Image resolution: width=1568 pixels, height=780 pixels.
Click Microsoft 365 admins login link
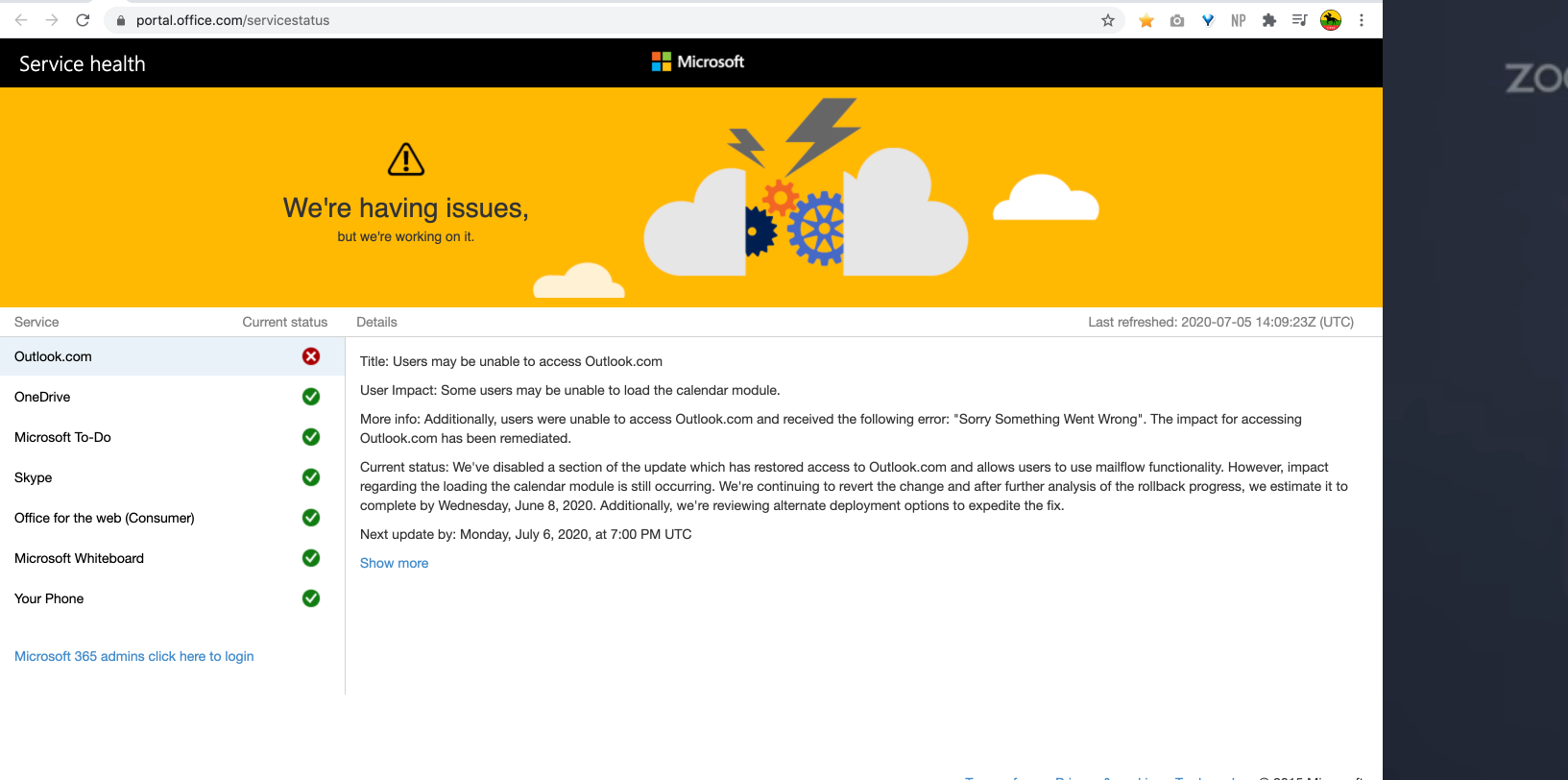(134, 656)
